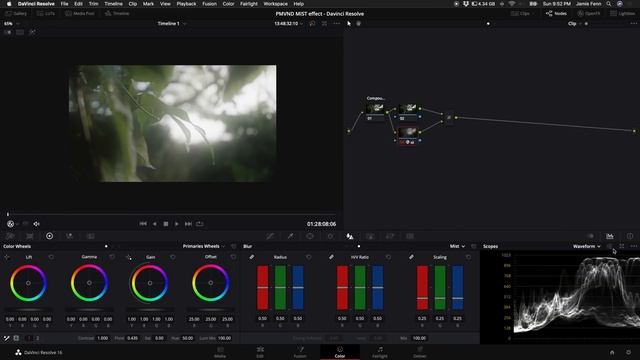Open the Power Window palette
Image resolution: width=640 pixels, height=360 pixels.
click(x=310, y=236)
